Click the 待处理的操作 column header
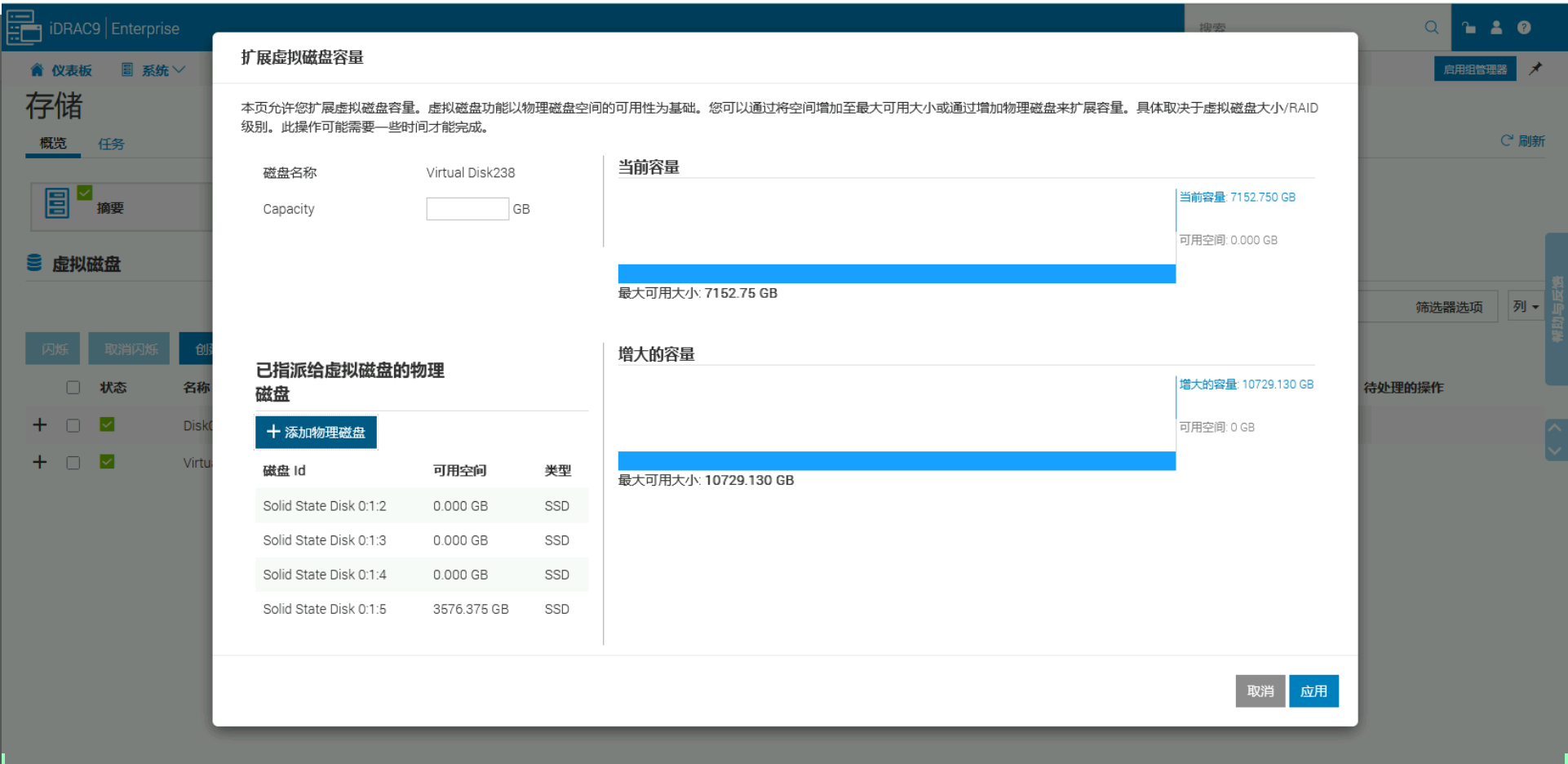 coord(1403,388)
